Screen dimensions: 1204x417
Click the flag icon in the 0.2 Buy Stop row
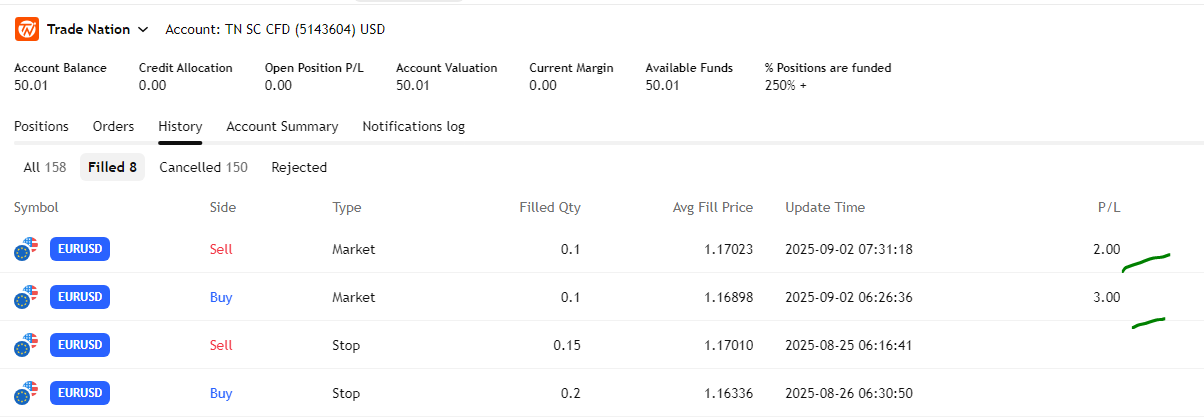pyautogui.click(x=26, y=393)
